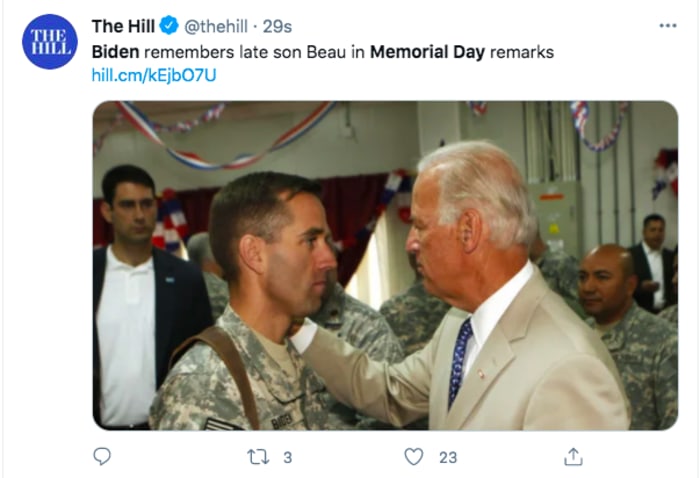This screenshot has width=700, height=478.
Task: Like the tweet with the heart icon
Action: (414, 456)
